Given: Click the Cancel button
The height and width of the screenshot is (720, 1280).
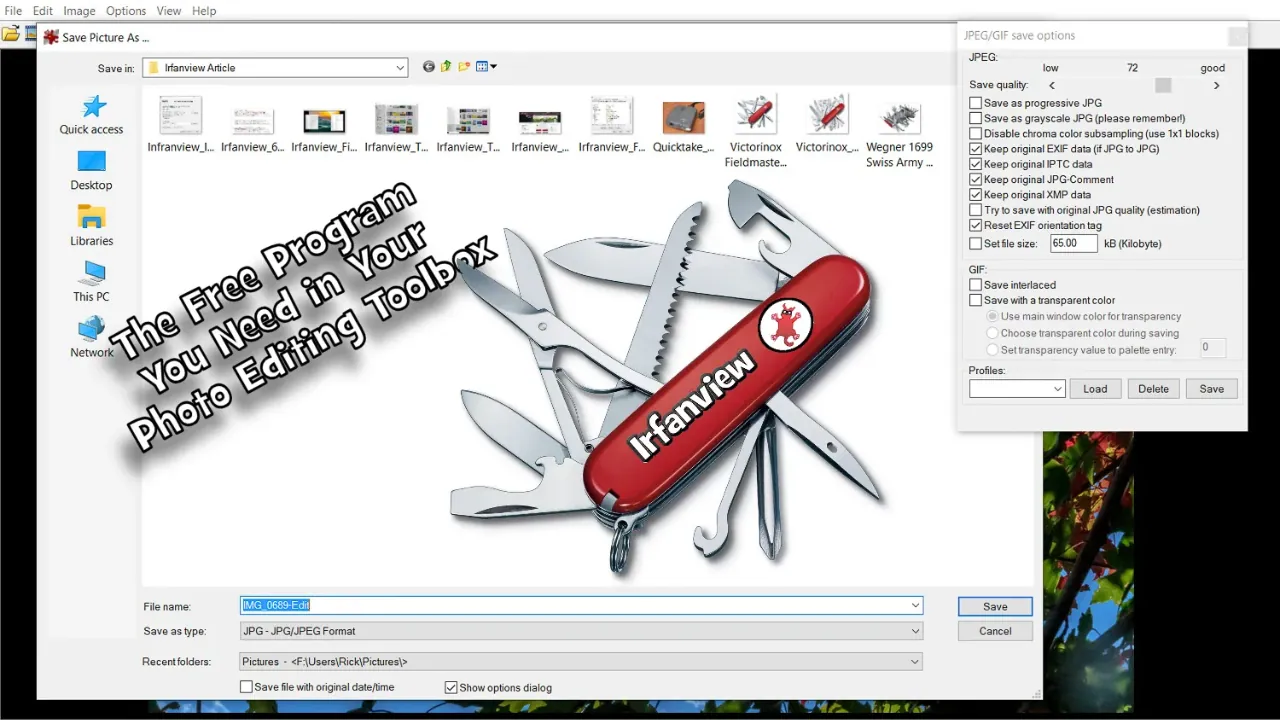Looking at the screenshot, I should point(995,631).
